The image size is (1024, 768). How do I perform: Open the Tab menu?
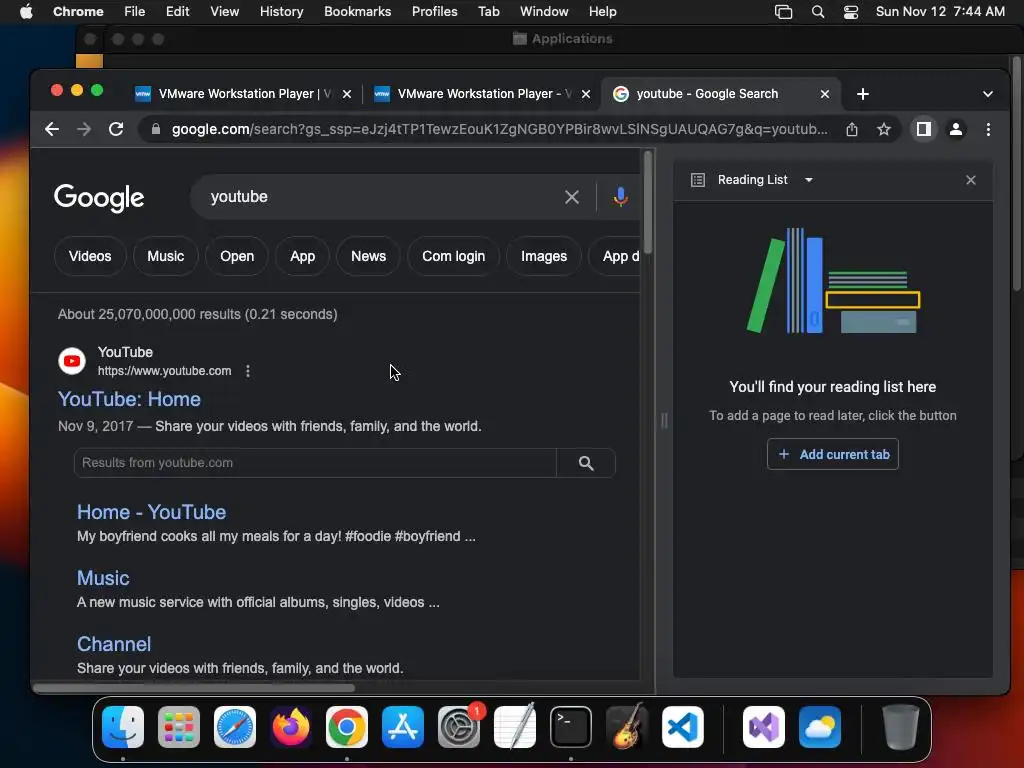[488, 12]
